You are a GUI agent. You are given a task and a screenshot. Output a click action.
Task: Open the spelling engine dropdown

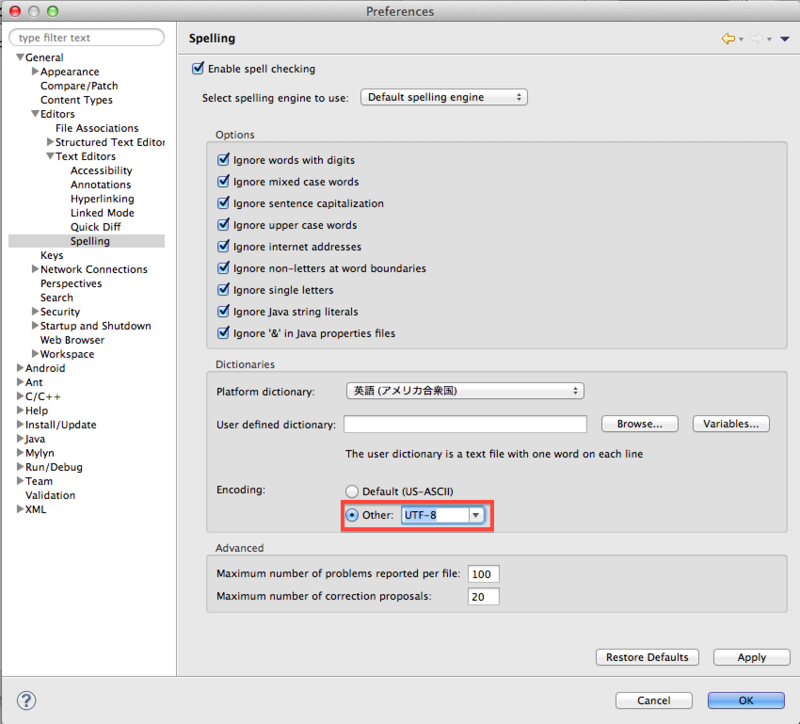444,97
